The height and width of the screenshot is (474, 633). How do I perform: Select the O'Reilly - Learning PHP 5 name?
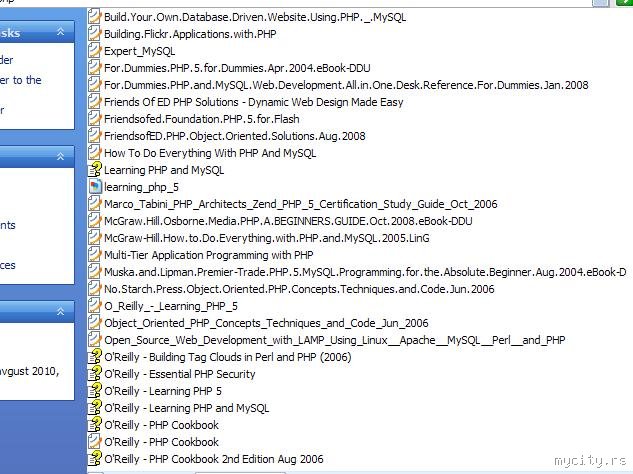pyautogui.click(x=163, y=391)
